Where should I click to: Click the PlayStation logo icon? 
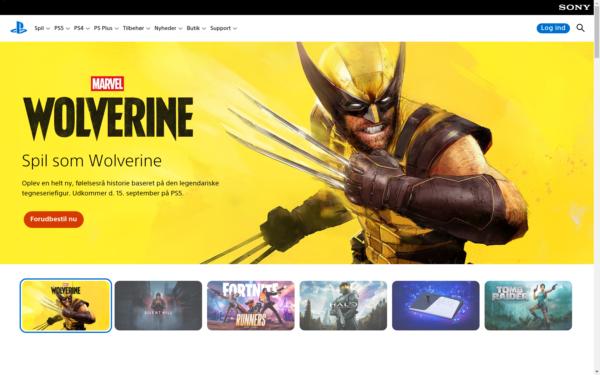coord(18,28)
